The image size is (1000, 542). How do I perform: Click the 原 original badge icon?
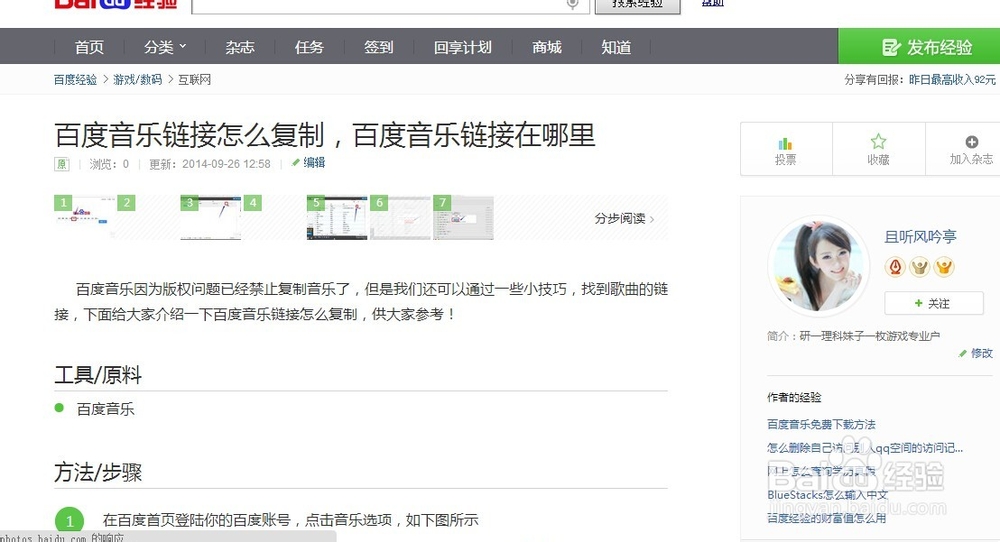(x=61, y=164)
